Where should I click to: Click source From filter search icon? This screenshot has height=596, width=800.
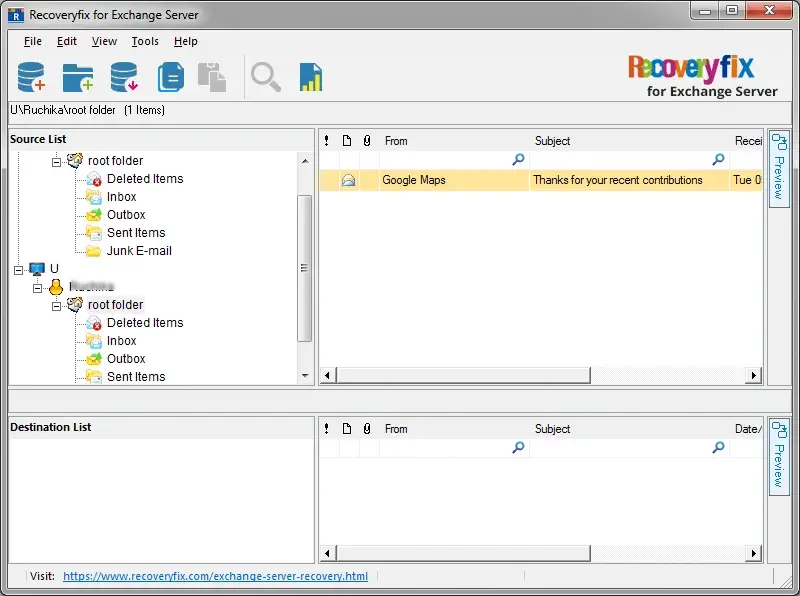pyautogui.click(x=518, y=160)
